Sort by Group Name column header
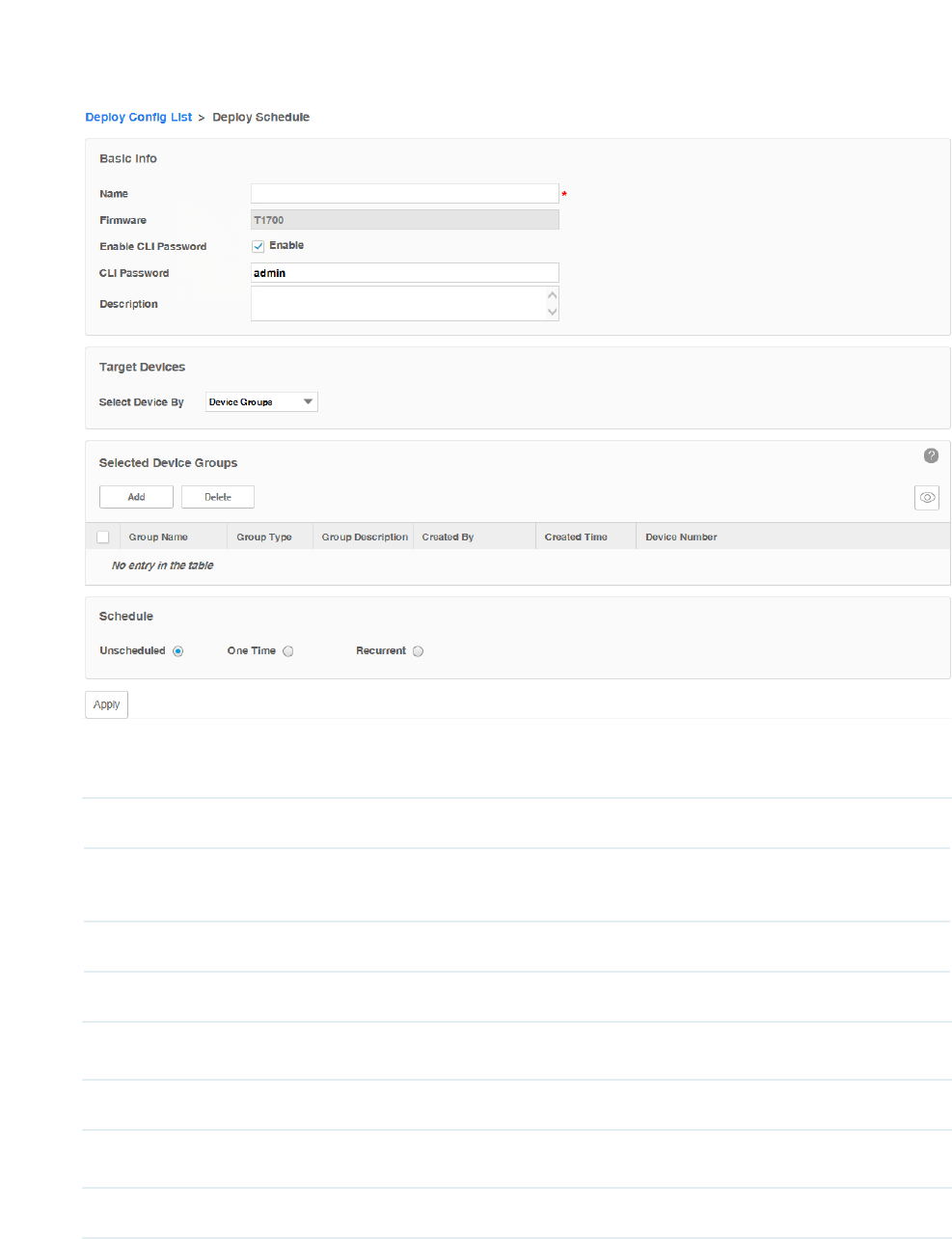 pyautogui.click(x=158, y=537)
